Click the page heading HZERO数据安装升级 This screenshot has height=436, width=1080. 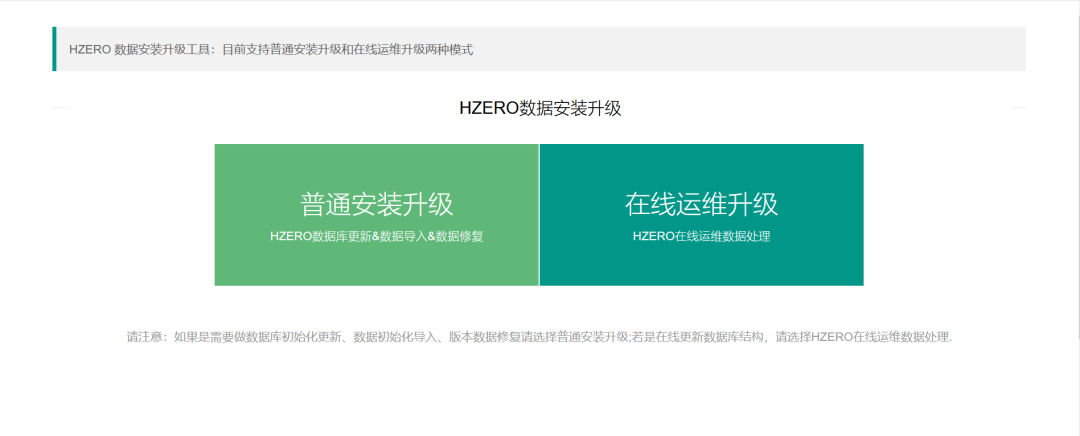tap(540, 109)
